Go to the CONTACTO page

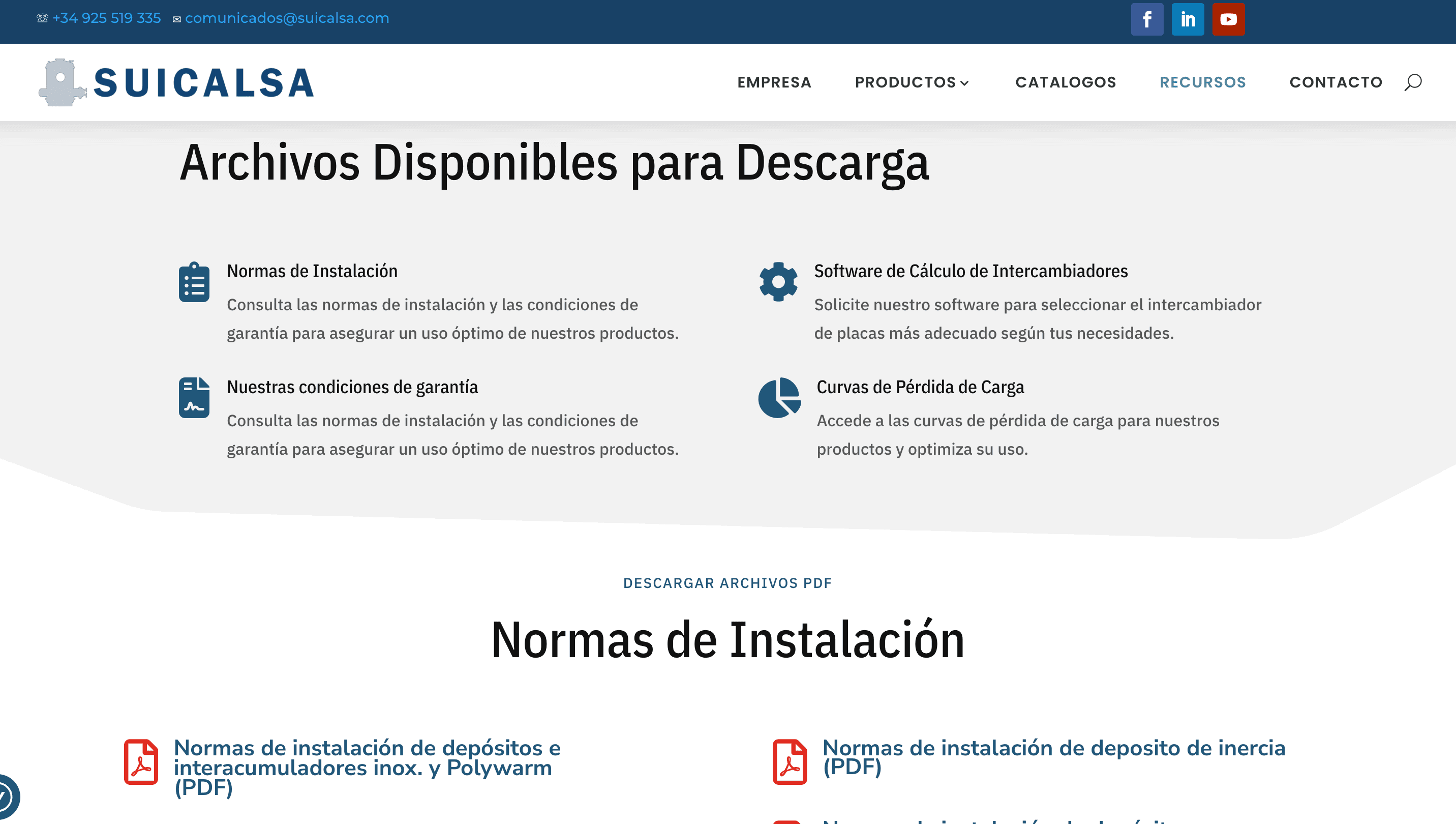point(1336,82)
